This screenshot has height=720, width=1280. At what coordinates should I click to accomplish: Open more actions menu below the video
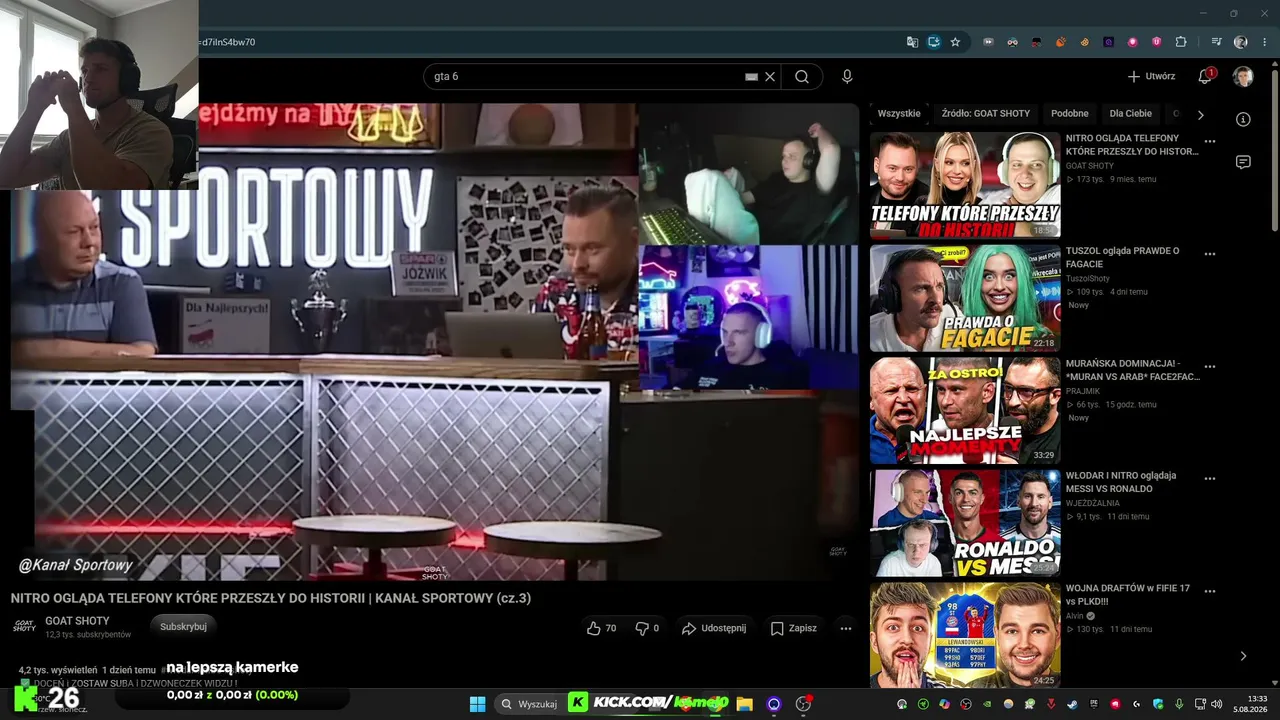click(x=846, y=628)
